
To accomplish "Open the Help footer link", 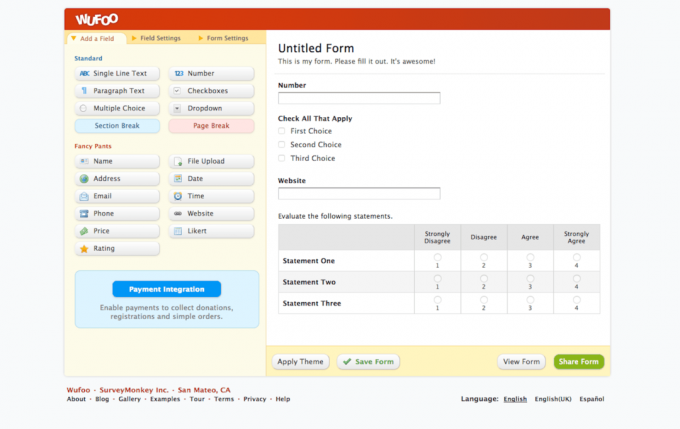I will (x=283, y=399).
